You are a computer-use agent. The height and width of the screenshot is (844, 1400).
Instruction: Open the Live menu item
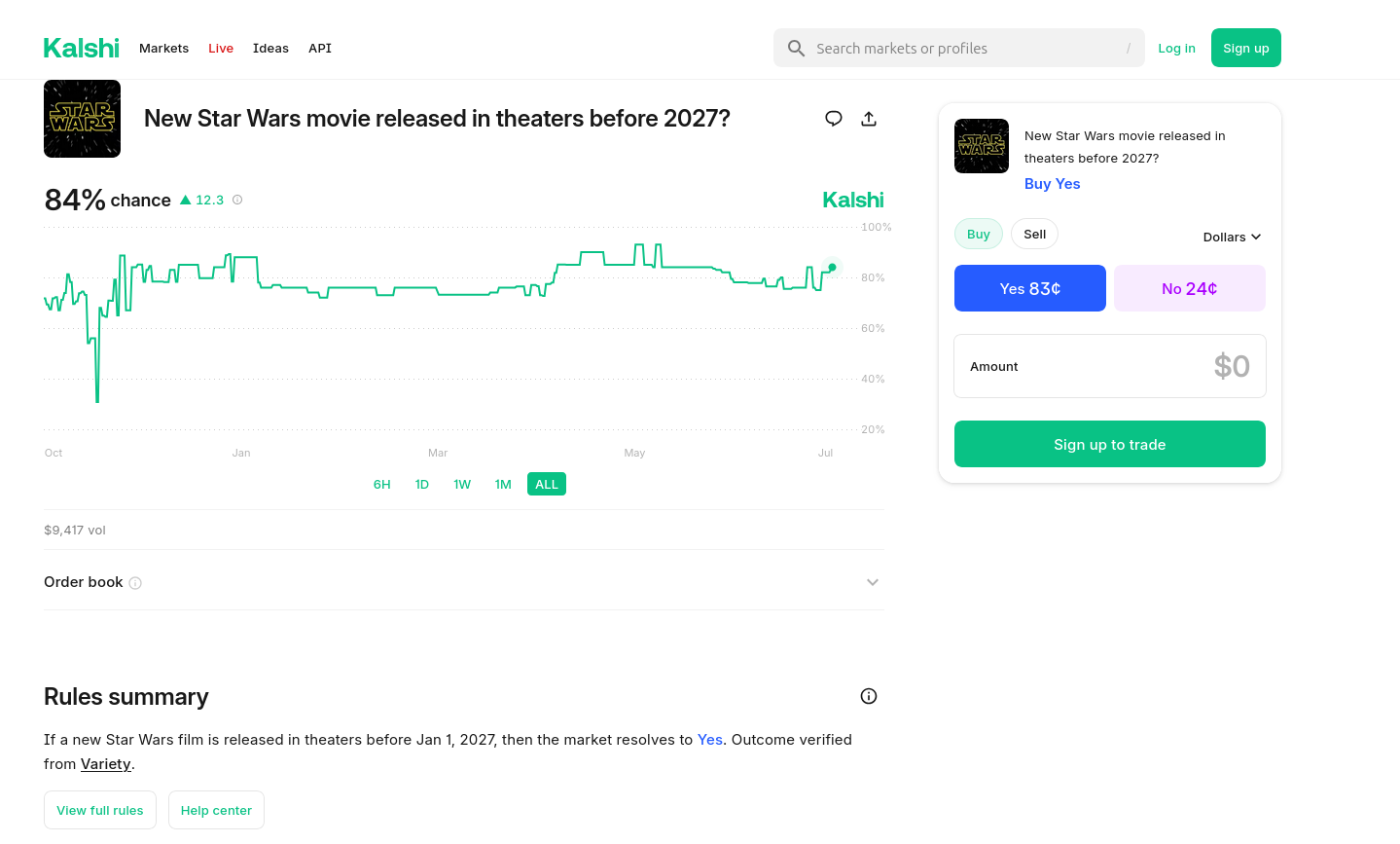tap(221, 48)
